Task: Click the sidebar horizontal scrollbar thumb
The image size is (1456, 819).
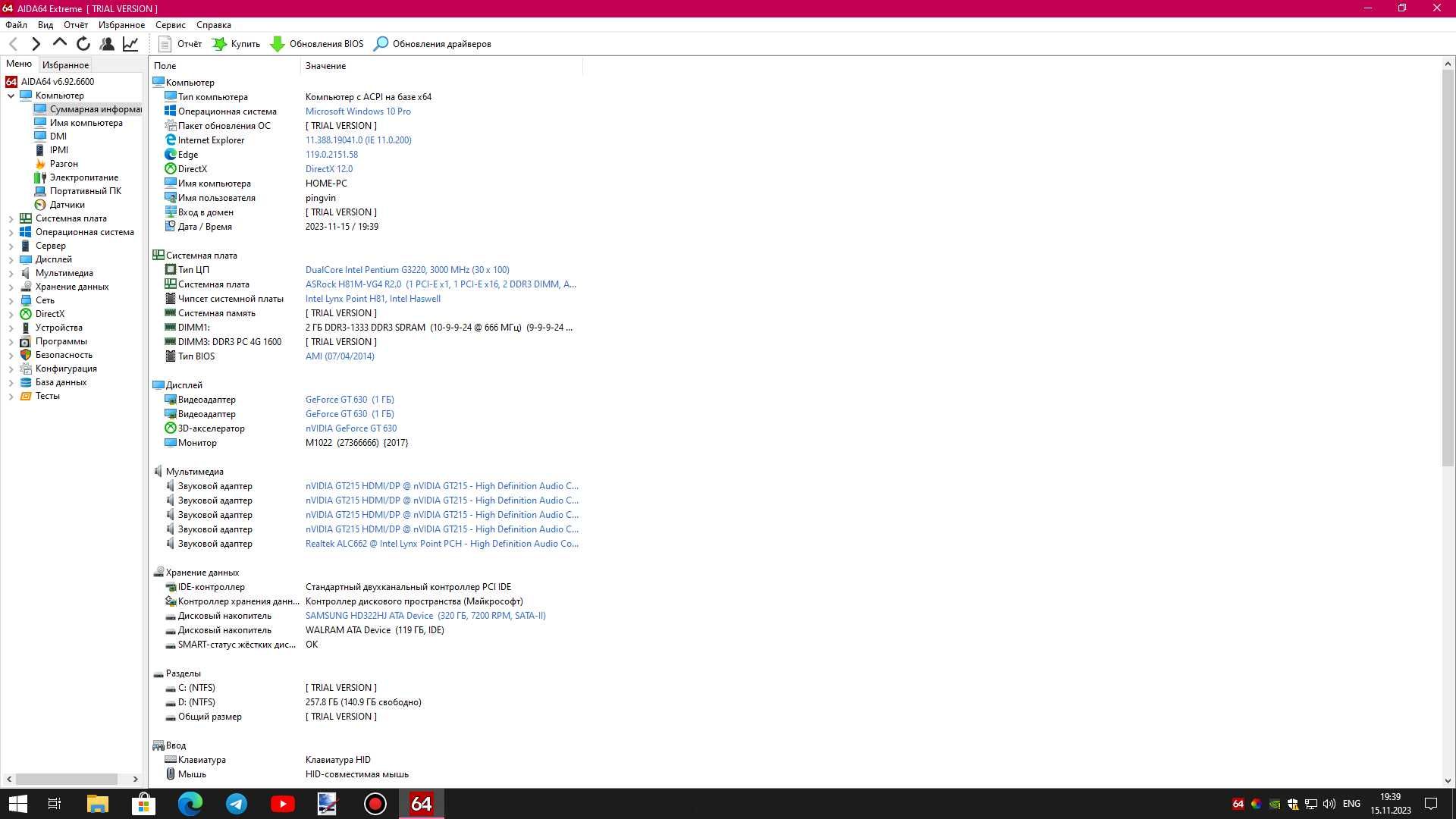Action: [67, 779]
